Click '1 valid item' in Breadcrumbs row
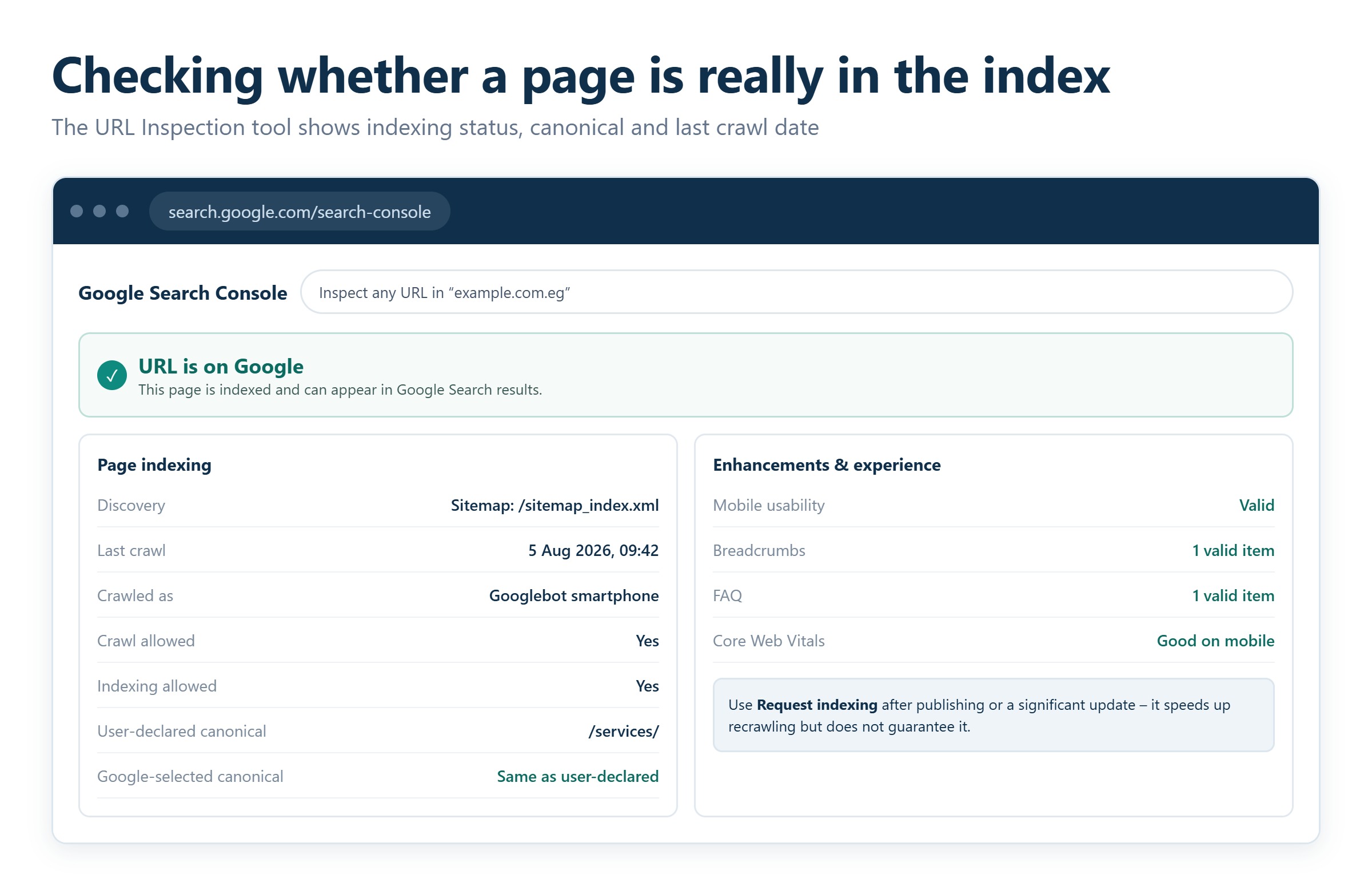The height and width of the screenshot is (886, 1372). 1233,551
